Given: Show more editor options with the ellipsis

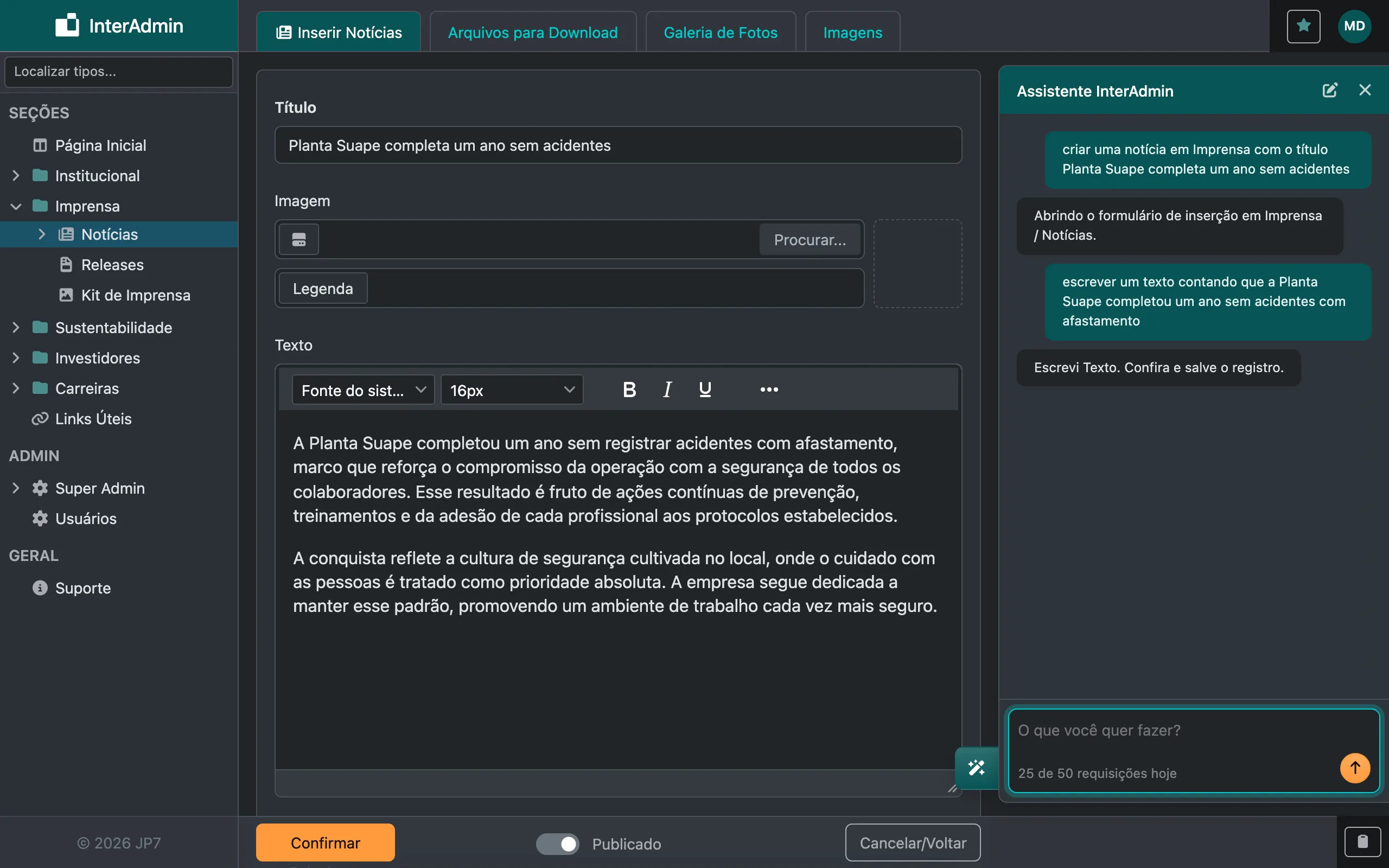Looking at the screenshot, I should pyautogui.click(x=769, y=390).
